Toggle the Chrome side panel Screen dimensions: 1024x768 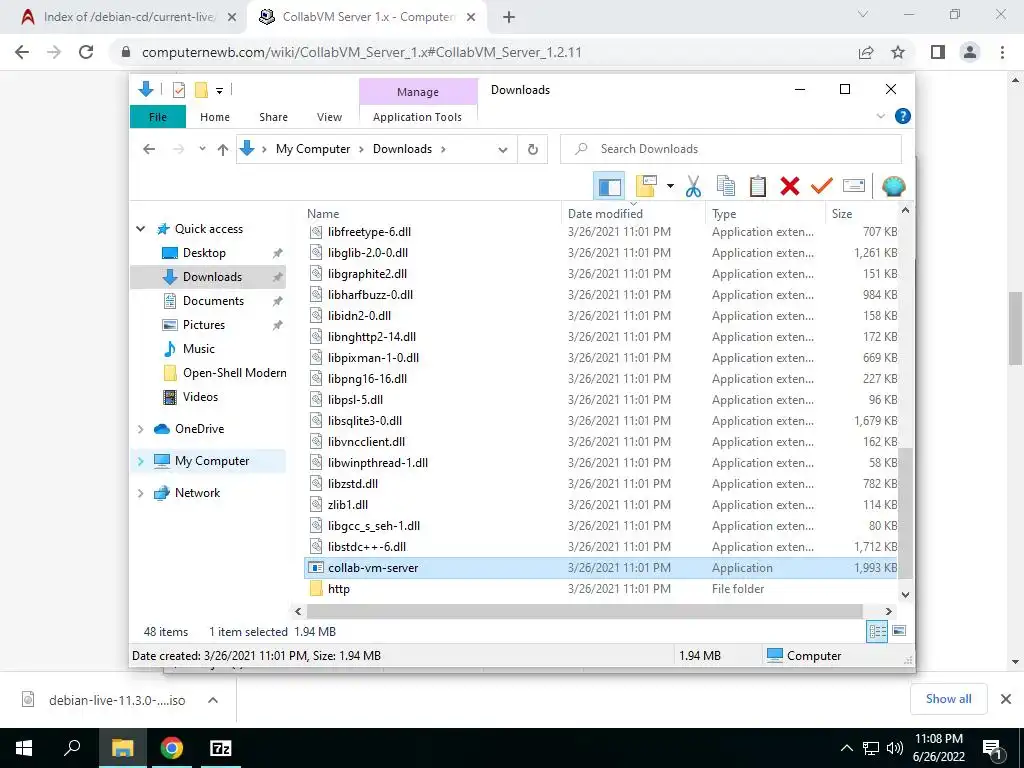[x=938, y=52]
